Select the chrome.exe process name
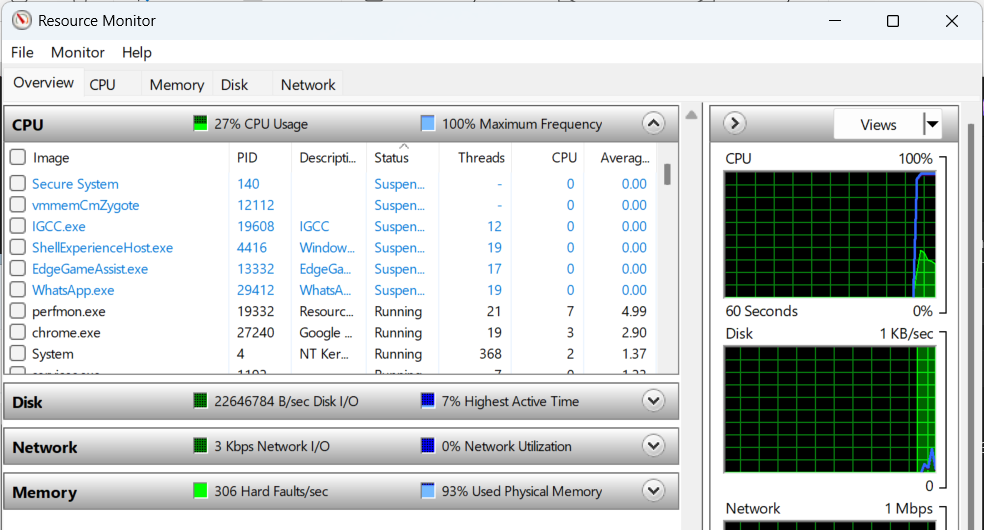 click(66, 333)
